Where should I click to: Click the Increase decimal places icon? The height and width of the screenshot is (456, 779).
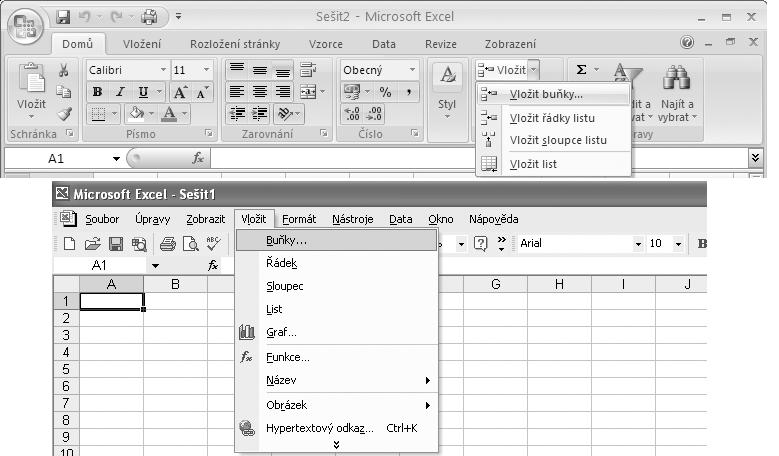coord(352,114)
